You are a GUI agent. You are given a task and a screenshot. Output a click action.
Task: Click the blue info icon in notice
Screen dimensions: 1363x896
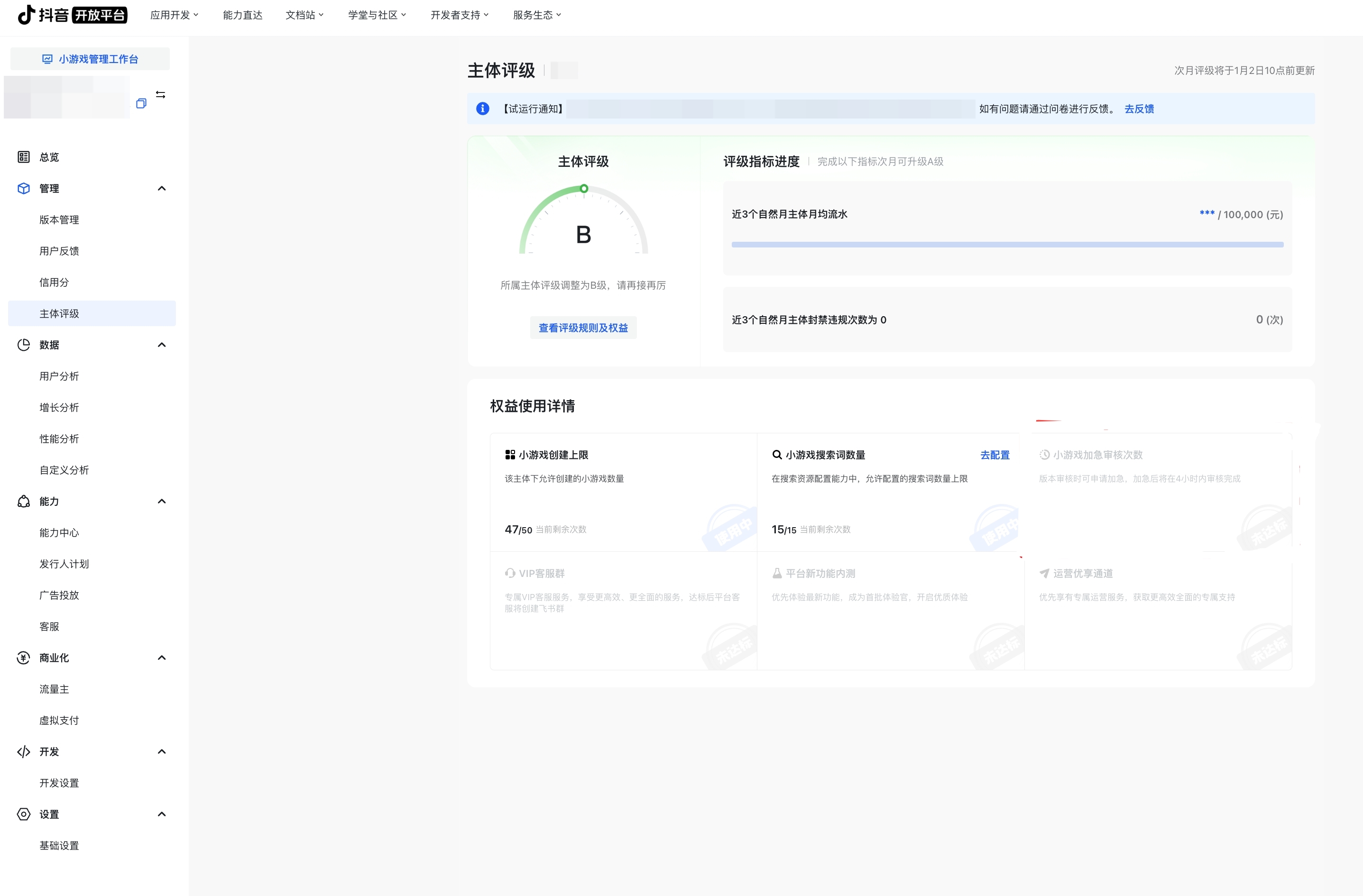[x=483, y=109]
